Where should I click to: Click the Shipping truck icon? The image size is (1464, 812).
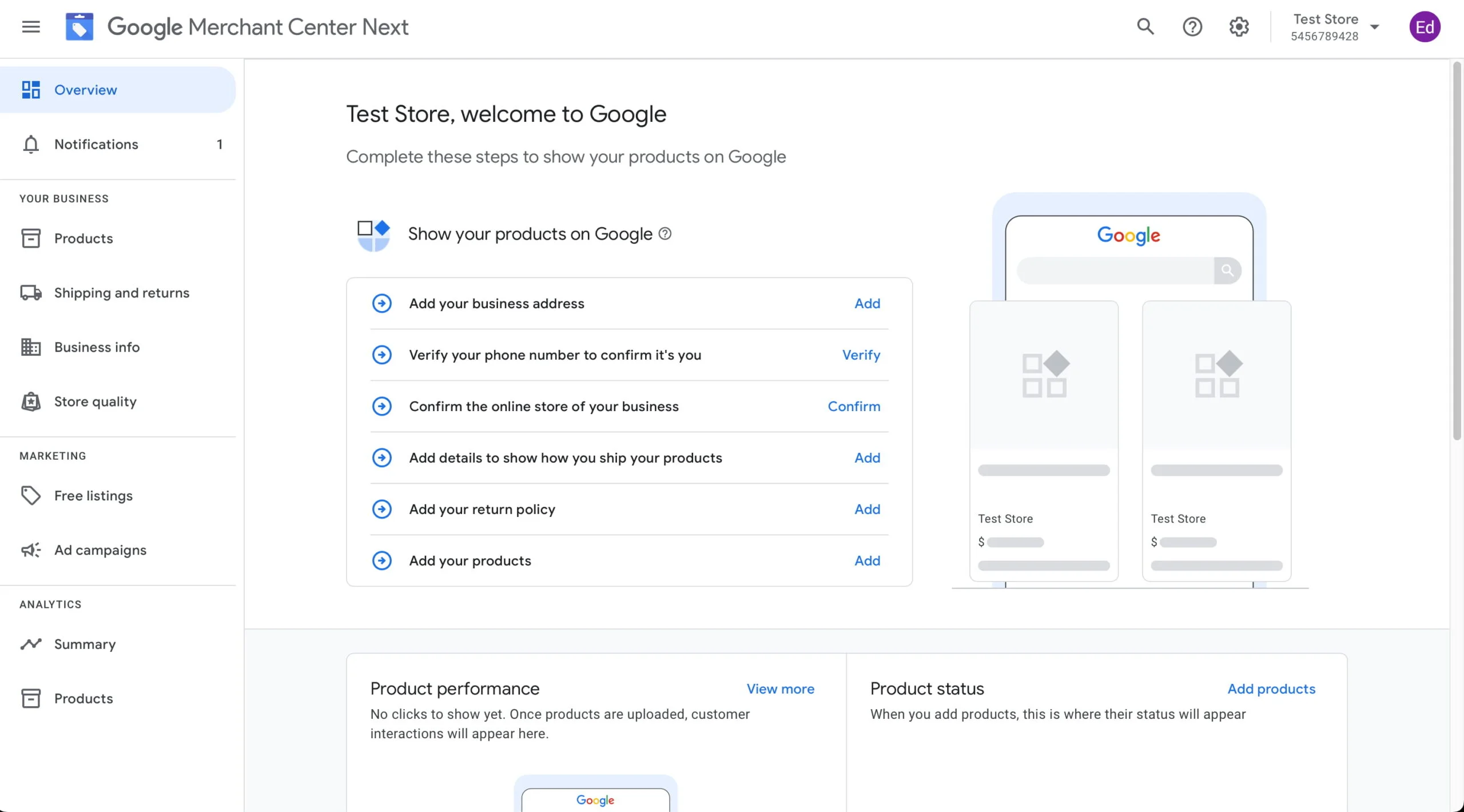click(31, 293)
